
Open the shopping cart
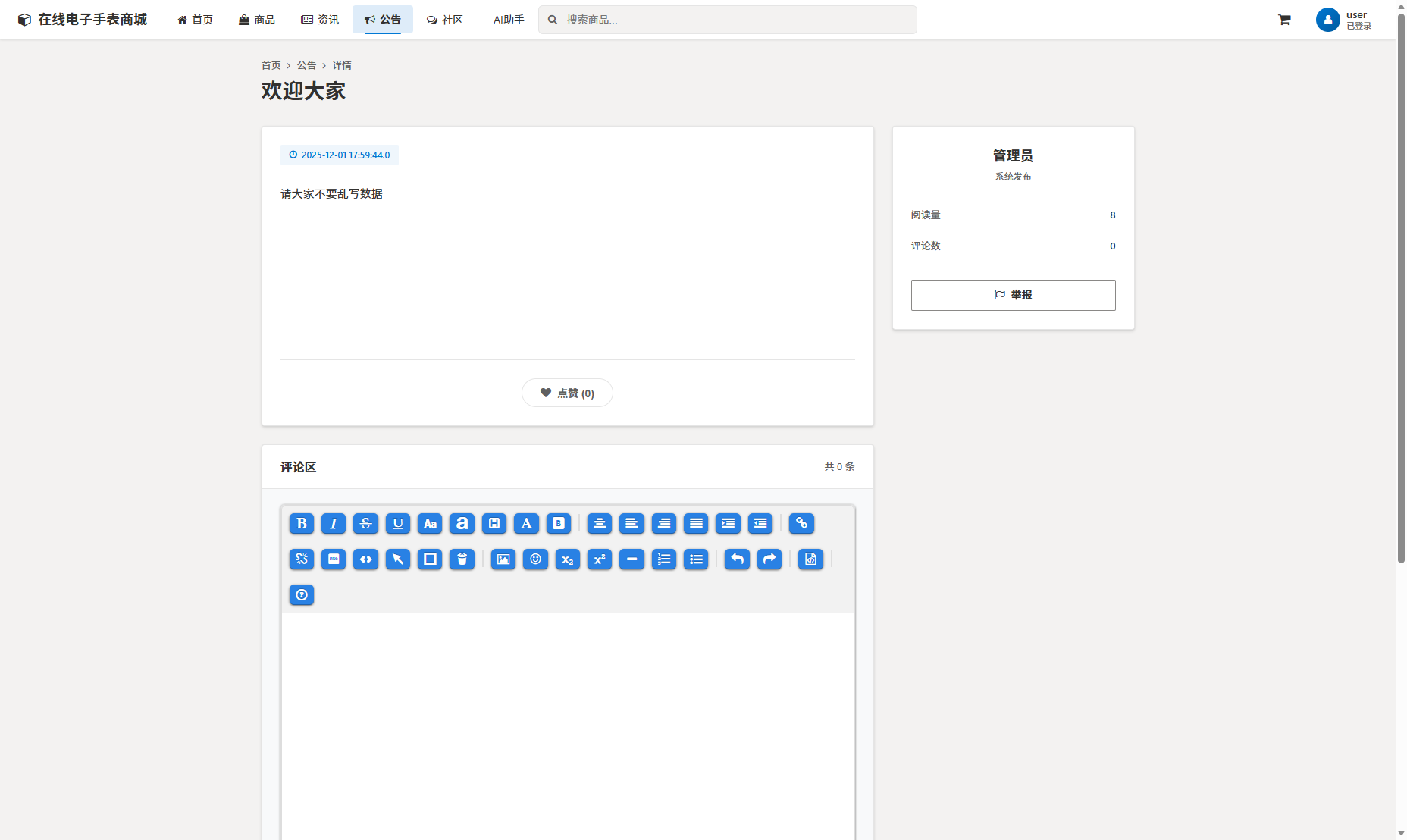click(x=1284, y=19)
